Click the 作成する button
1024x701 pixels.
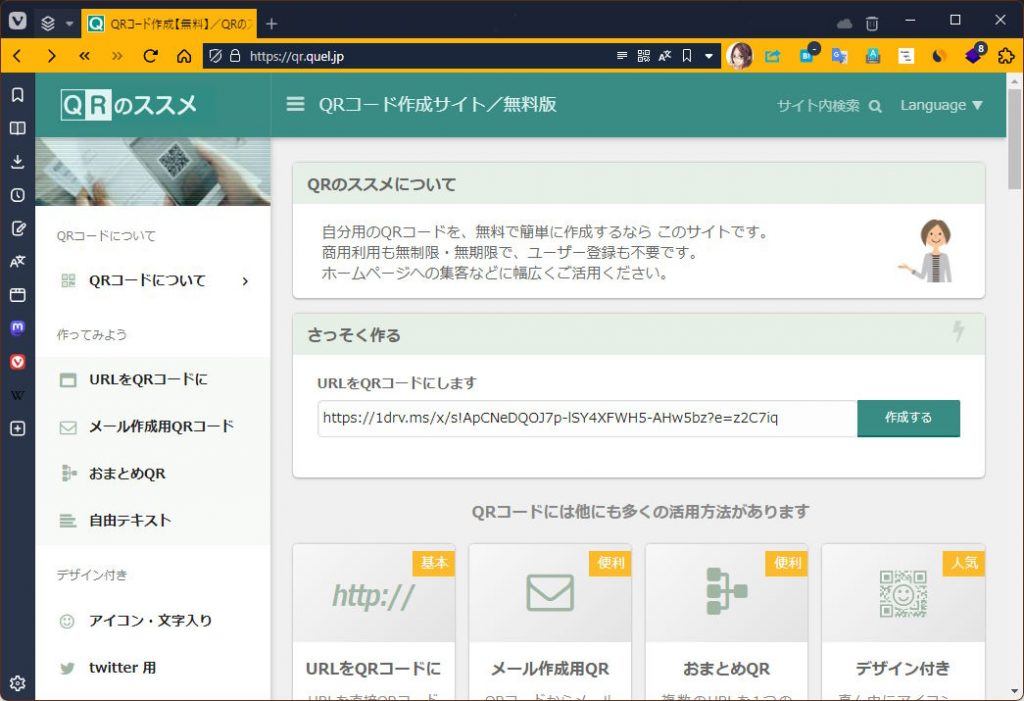[x=908, y=418]
